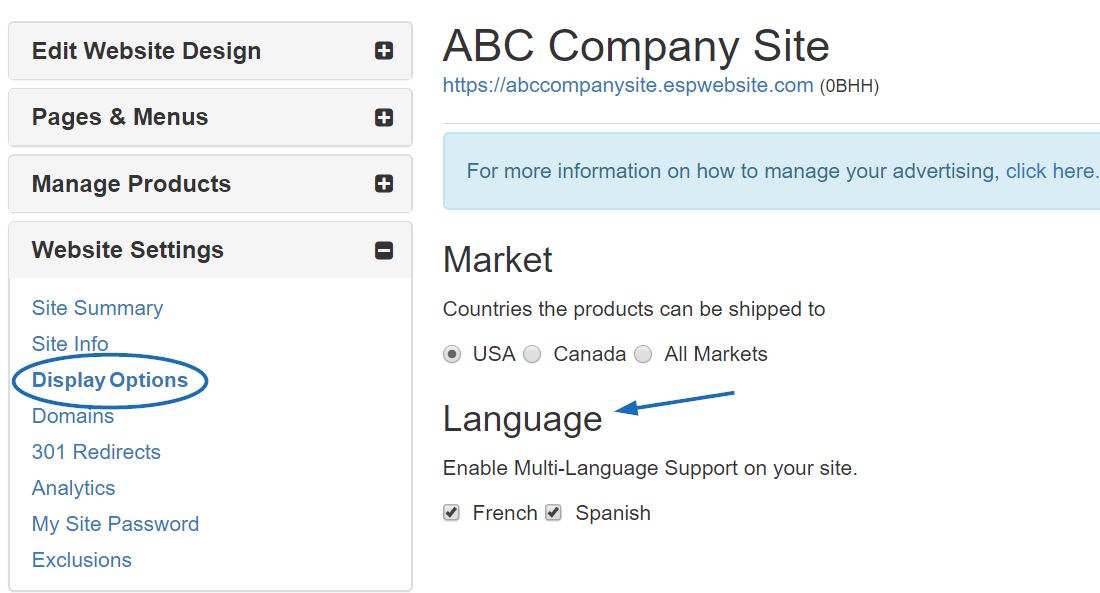Expand the Edit Website Design plus icon
1100x593 pixels.
[x=384, y=51]
